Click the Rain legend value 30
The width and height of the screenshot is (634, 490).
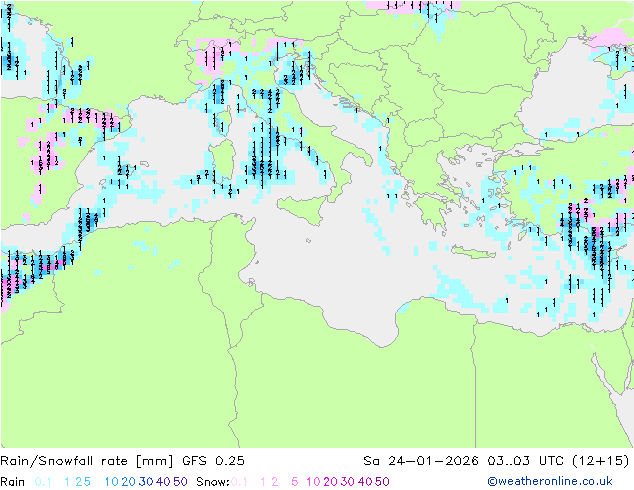[x=146, y=482]
